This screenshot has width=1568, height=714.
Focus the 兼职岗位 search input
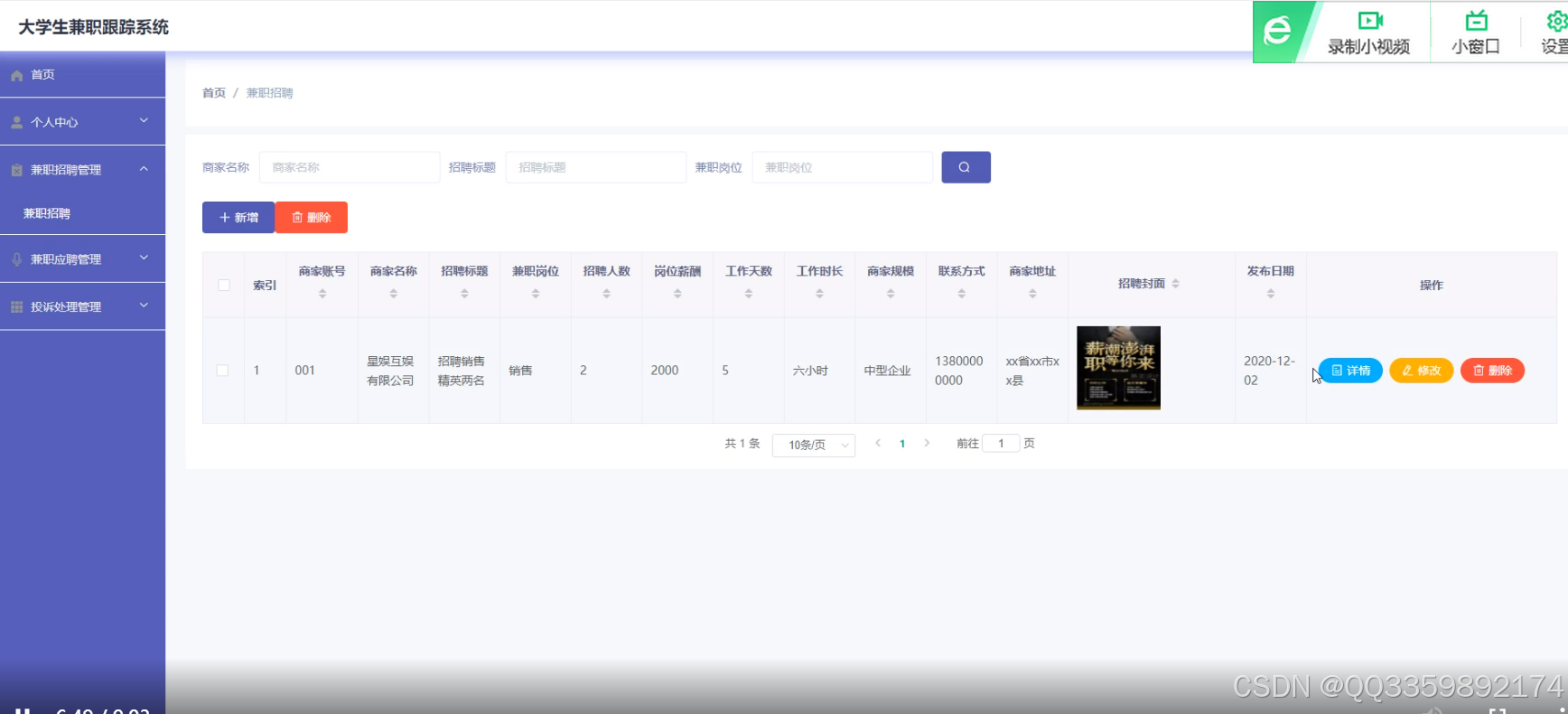[842, 167]
